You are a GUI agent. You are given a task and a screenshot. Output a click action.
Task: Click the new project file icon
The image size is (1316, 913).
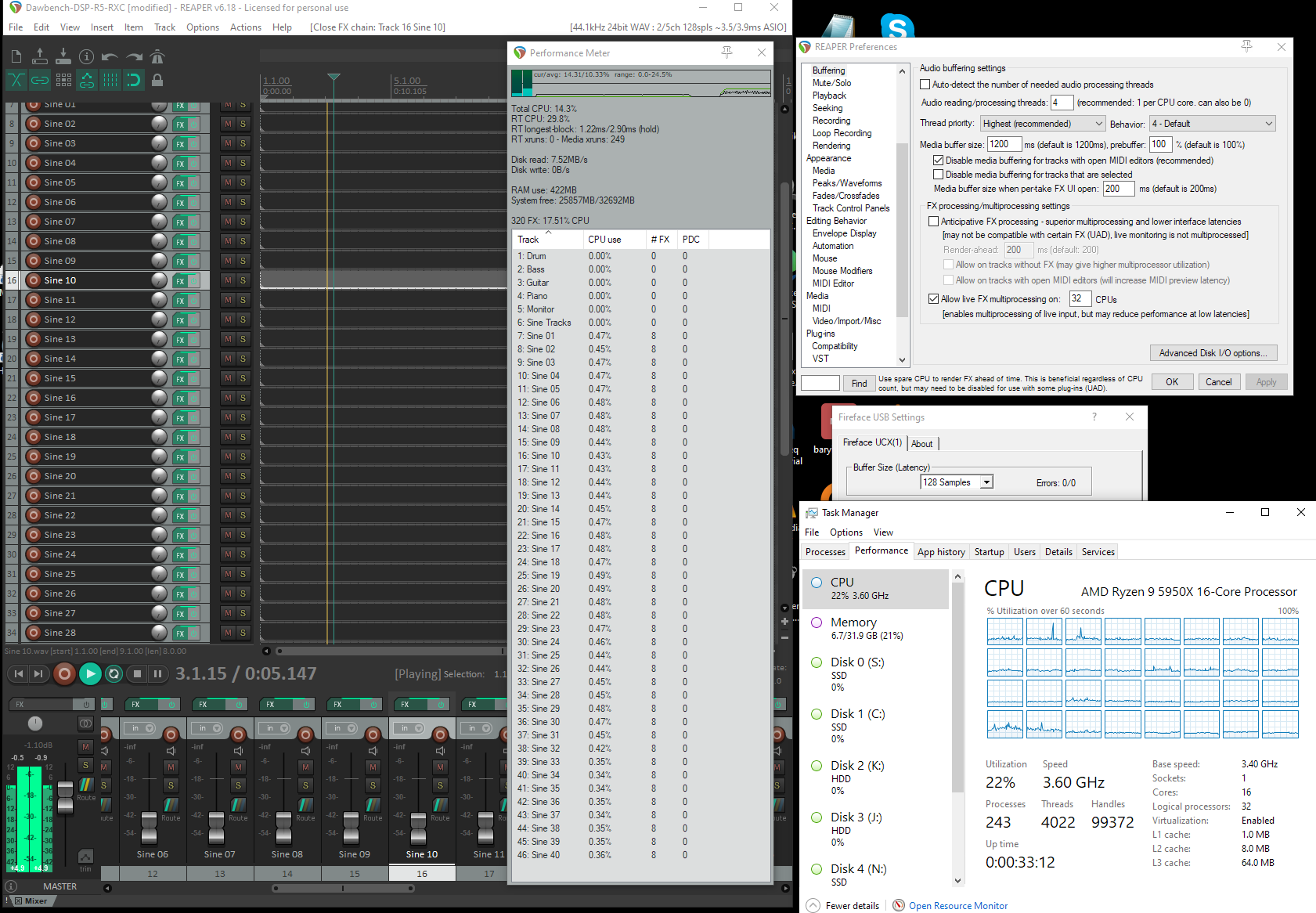(x=16, y=56)
